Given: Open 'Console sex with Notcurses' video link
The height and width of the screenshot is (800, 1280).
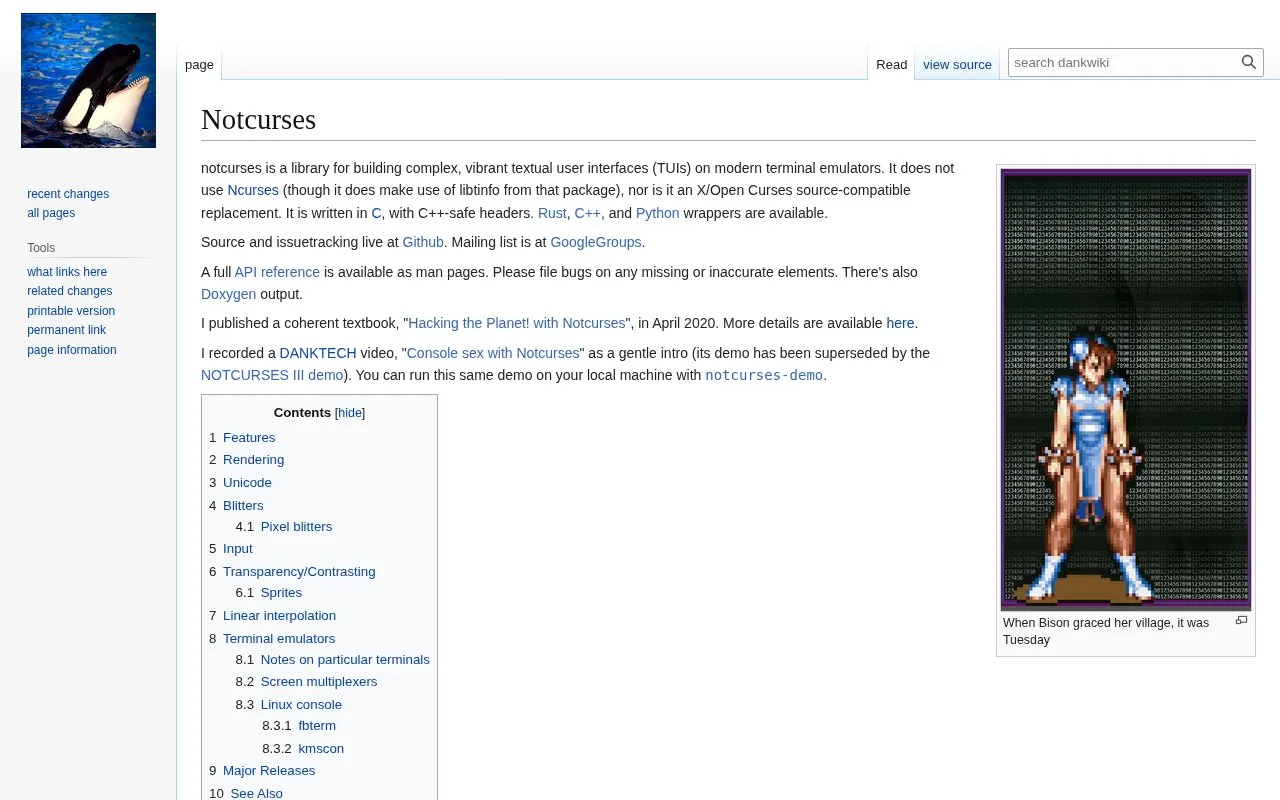Looking at the screenshot, I should click(x=493, y=353).
